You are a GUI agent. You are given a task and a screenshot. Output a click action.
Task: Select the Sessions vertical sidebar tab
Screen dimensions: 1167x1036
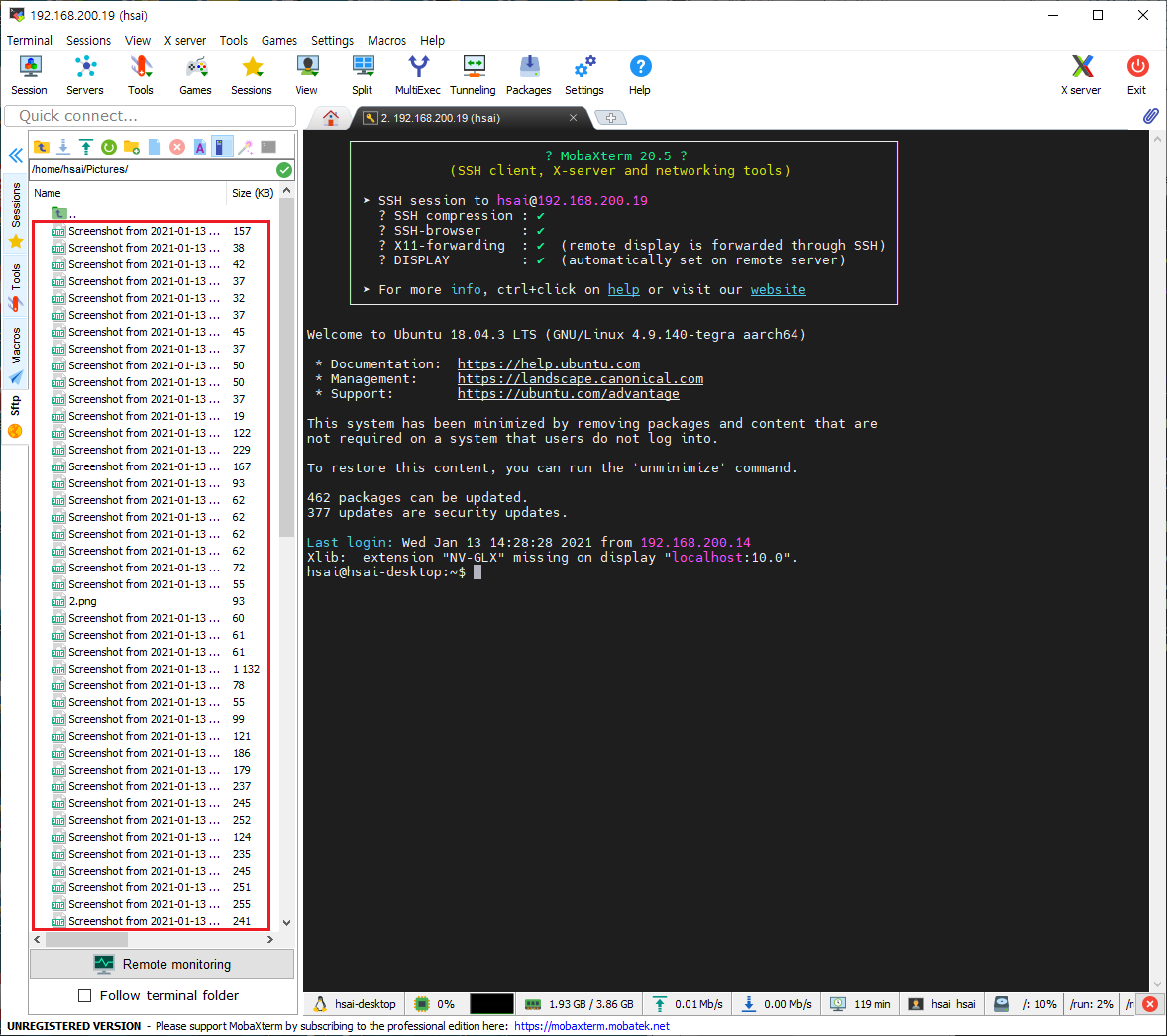(16, 216)
